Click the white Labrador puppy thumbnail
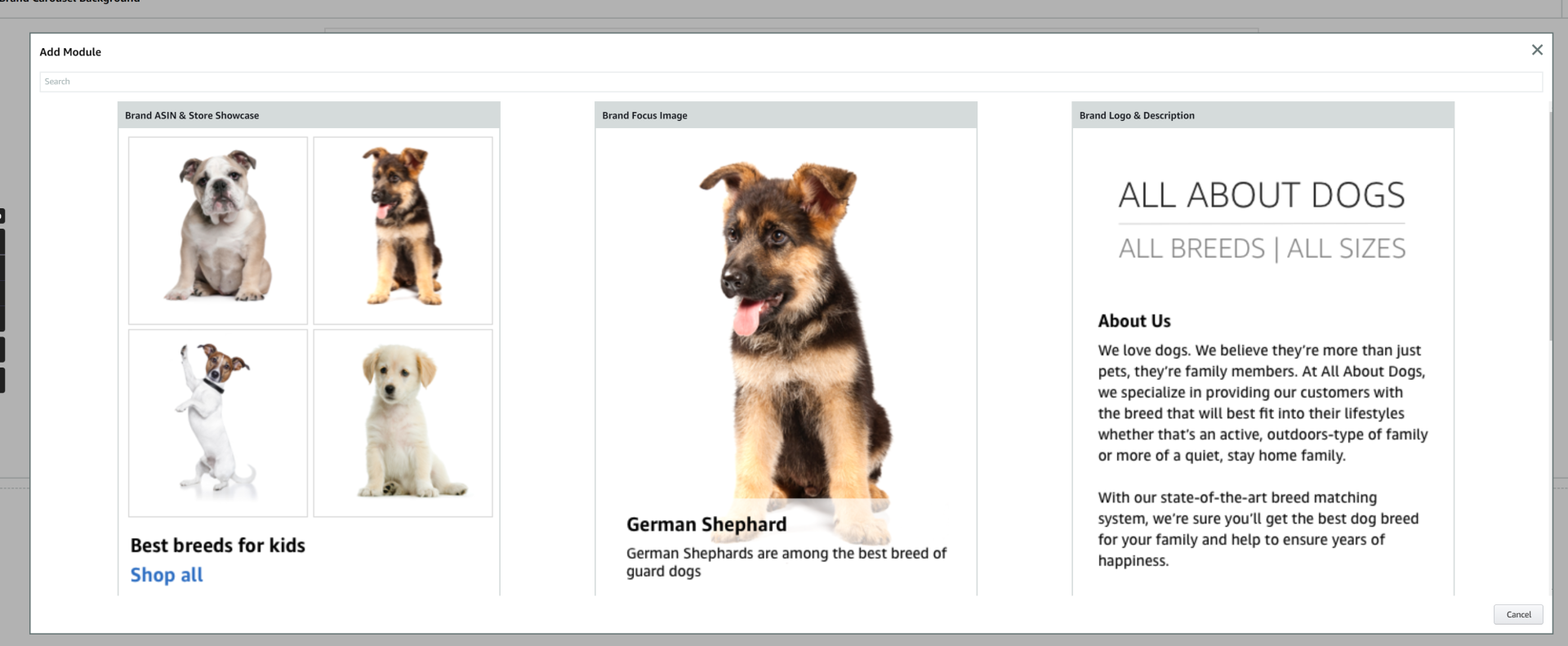1568x646 pixels. (x=403, y=423)
